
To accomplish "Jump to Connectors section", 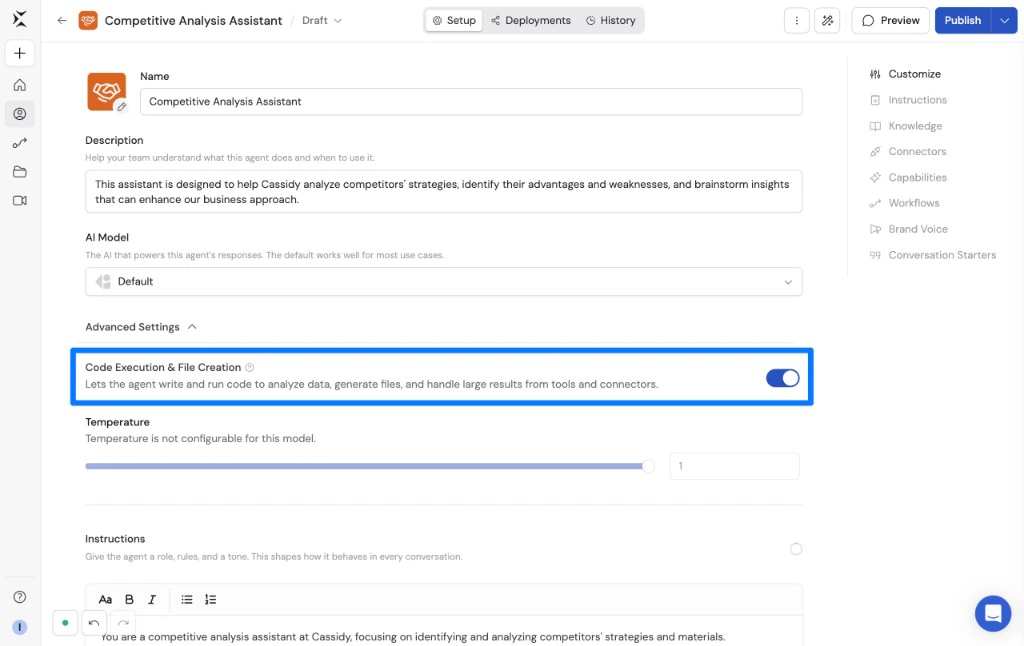I will 908,152.
